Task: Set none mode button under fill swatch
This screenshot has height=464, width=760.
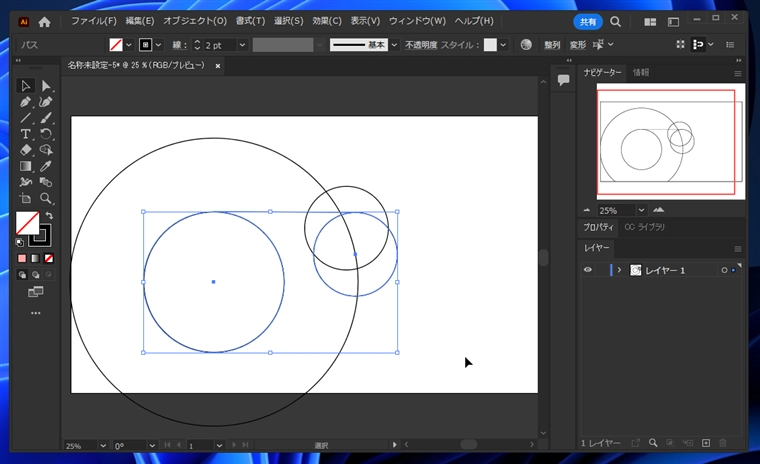Action: click(x=49, y=258)
